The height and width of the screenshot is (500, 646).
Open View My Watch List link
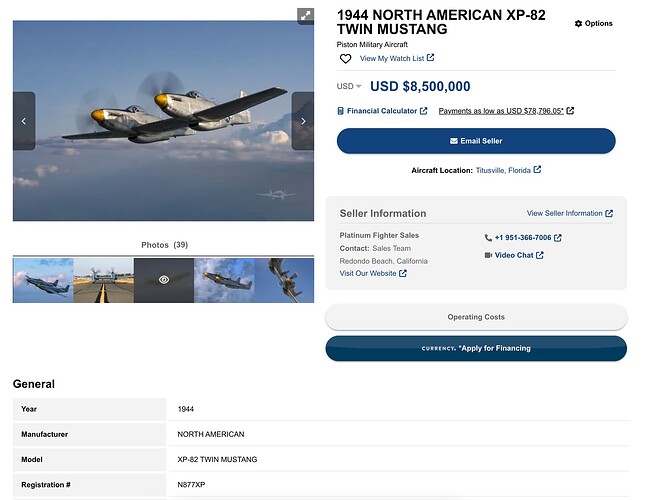pyautogui.click(x=397, y=58)
